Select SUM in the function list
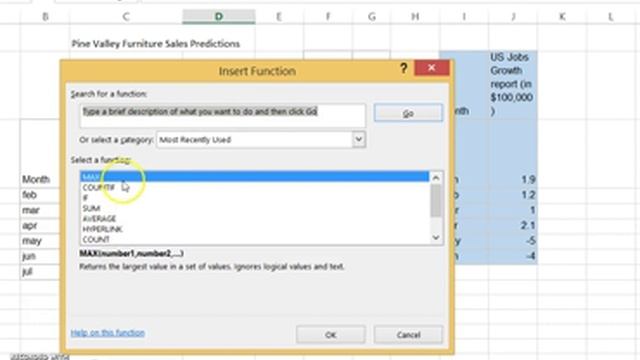 click(x=254, y=208)
